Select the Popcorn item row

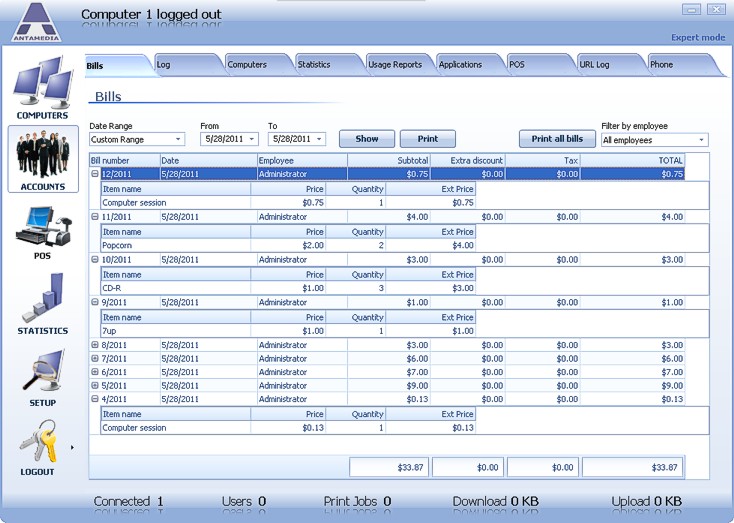288,245
